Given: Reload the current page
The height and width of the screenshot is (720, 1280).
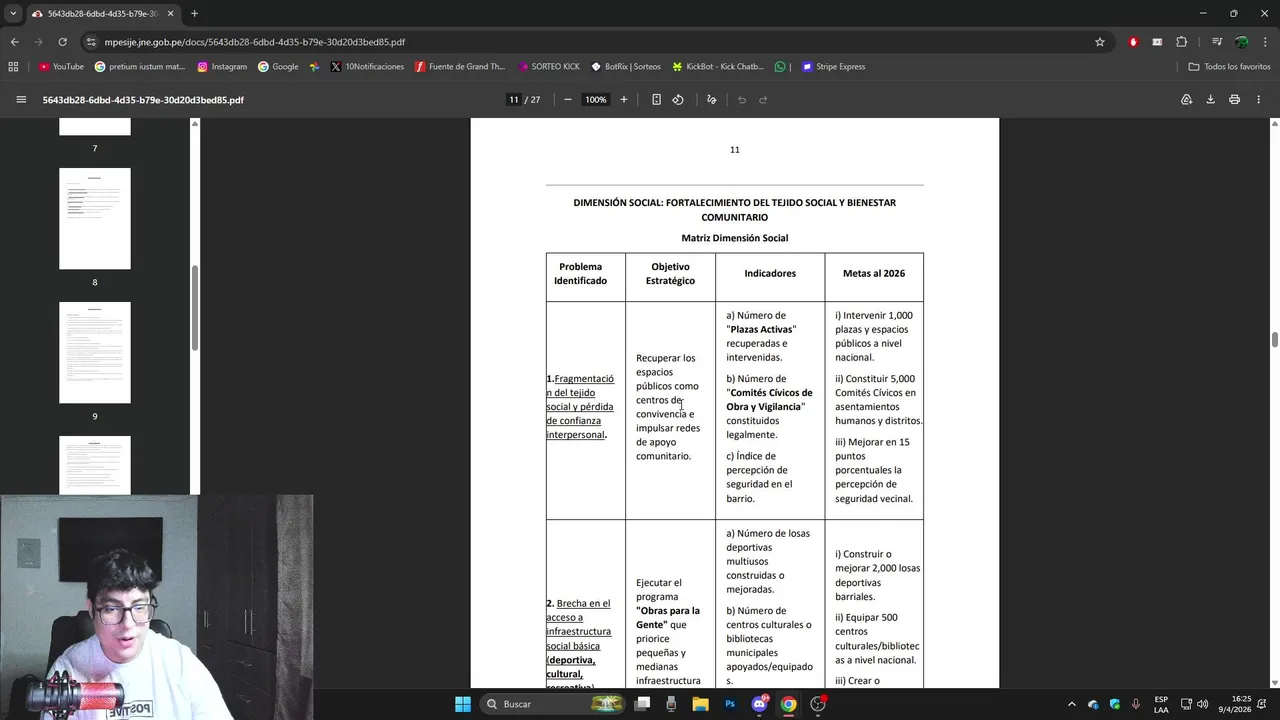Looking at the screenshot, I should [62, 42].
